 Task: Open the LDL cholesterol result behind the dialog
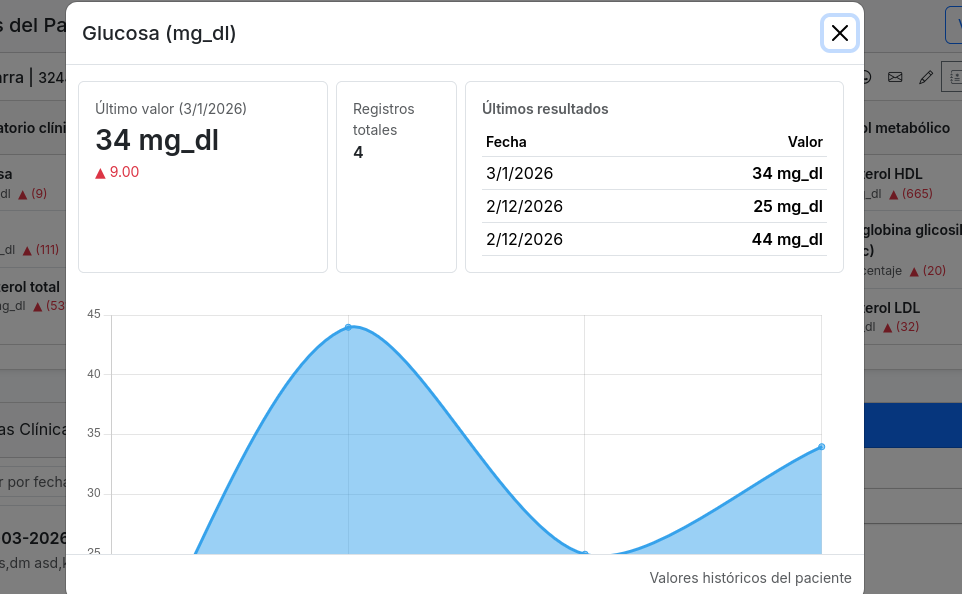click(x=902, y=316)
